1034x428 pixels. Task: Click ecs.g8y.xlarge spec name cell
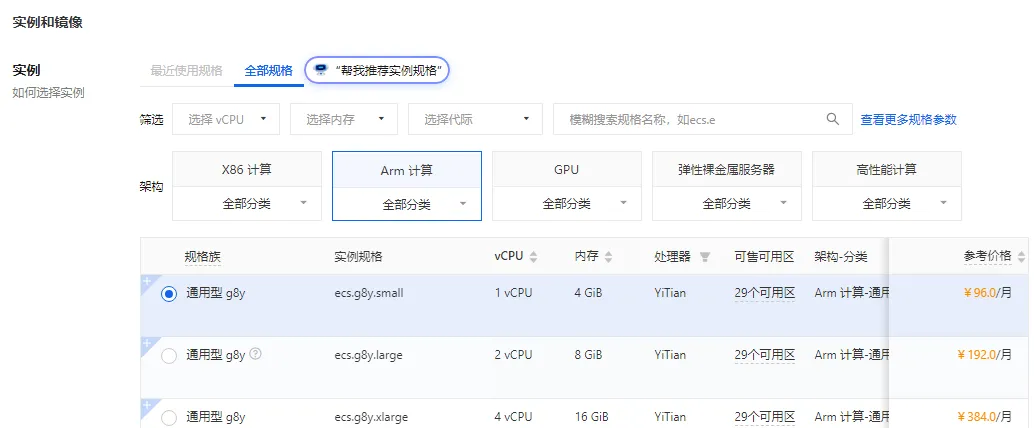click(x=371, y=417)
